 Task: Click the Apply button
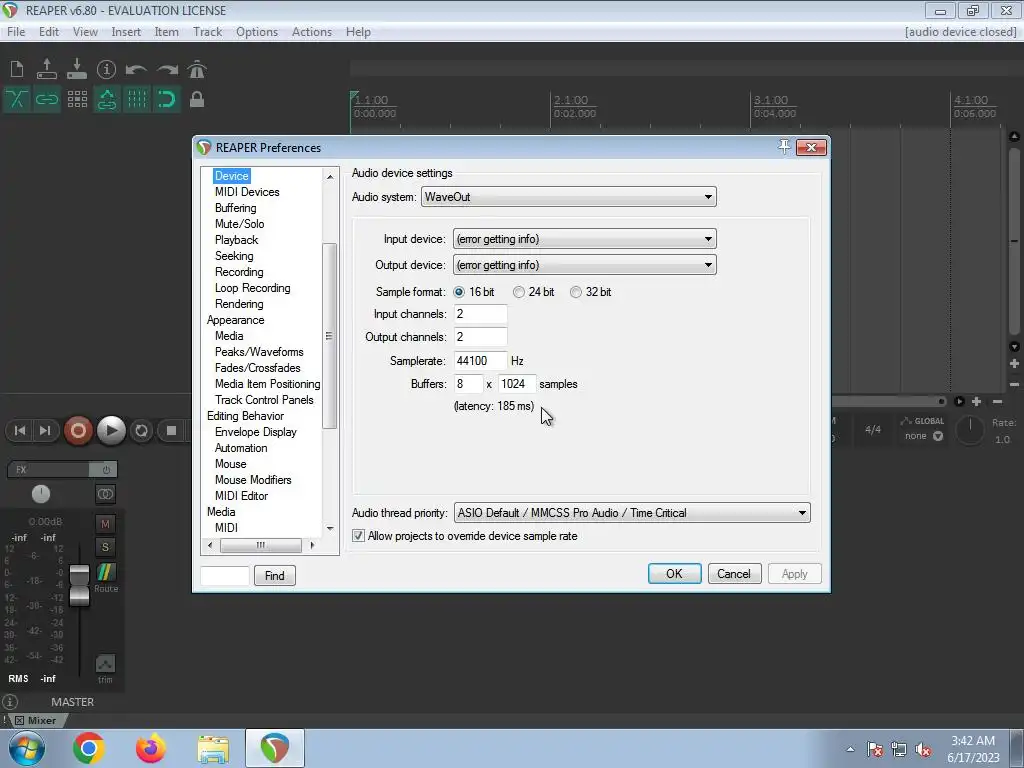point(794,573)
